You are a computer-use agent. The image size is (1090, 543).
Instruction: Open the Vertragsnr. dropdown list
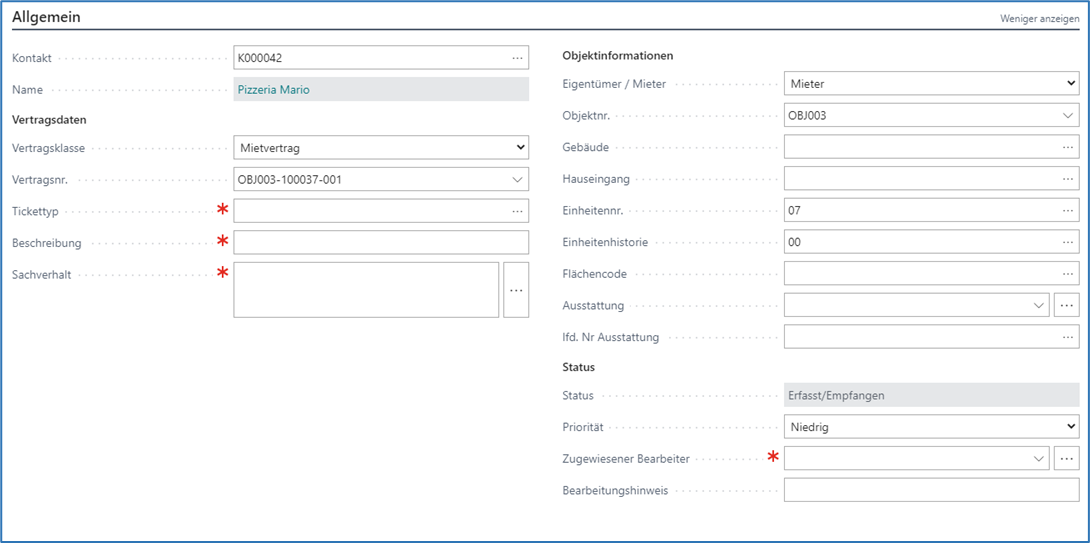[517, 180]
